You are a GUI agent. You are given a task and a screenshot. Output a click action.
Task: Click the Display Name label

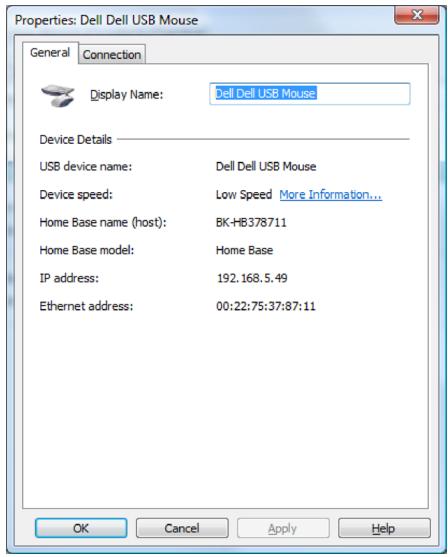(126, 94)
